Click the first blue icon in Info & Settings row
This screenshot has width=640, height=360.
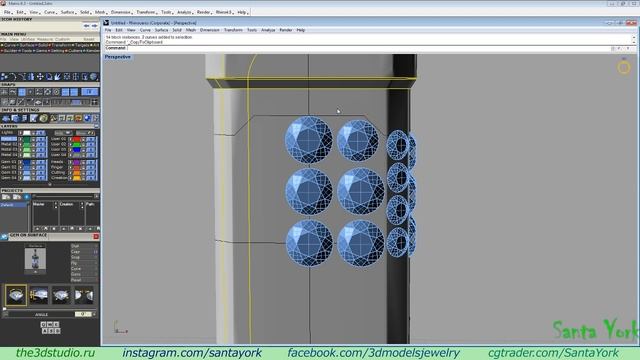6,118
